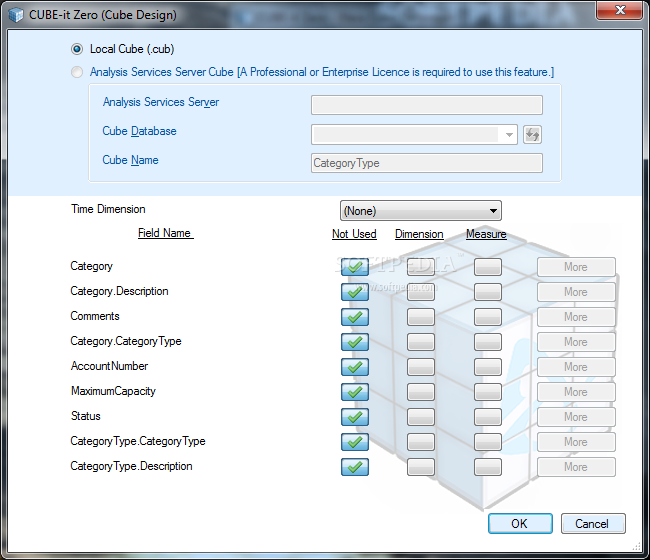Click the Measure column header
Screen dimensions: 650x560
pos(486,234)
